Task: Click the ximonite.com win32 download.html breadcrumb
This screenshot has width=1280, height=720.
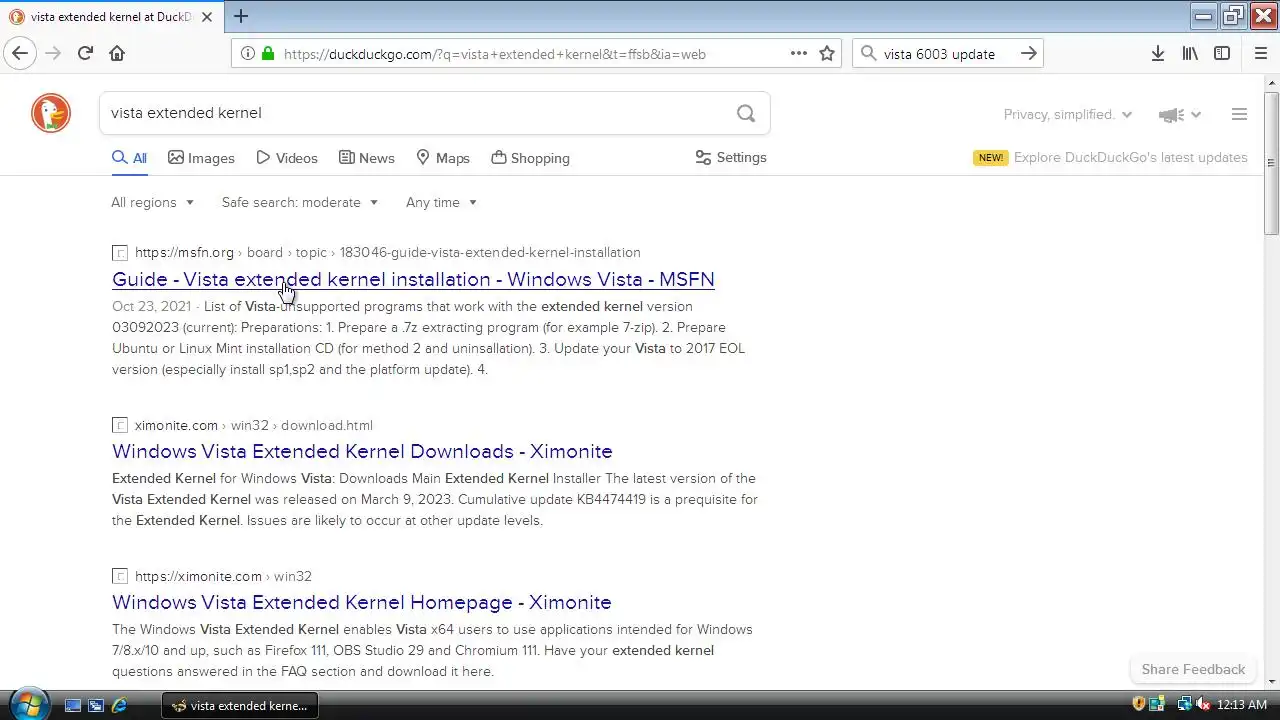Action: pyautogui.click(x=254, y=426)
